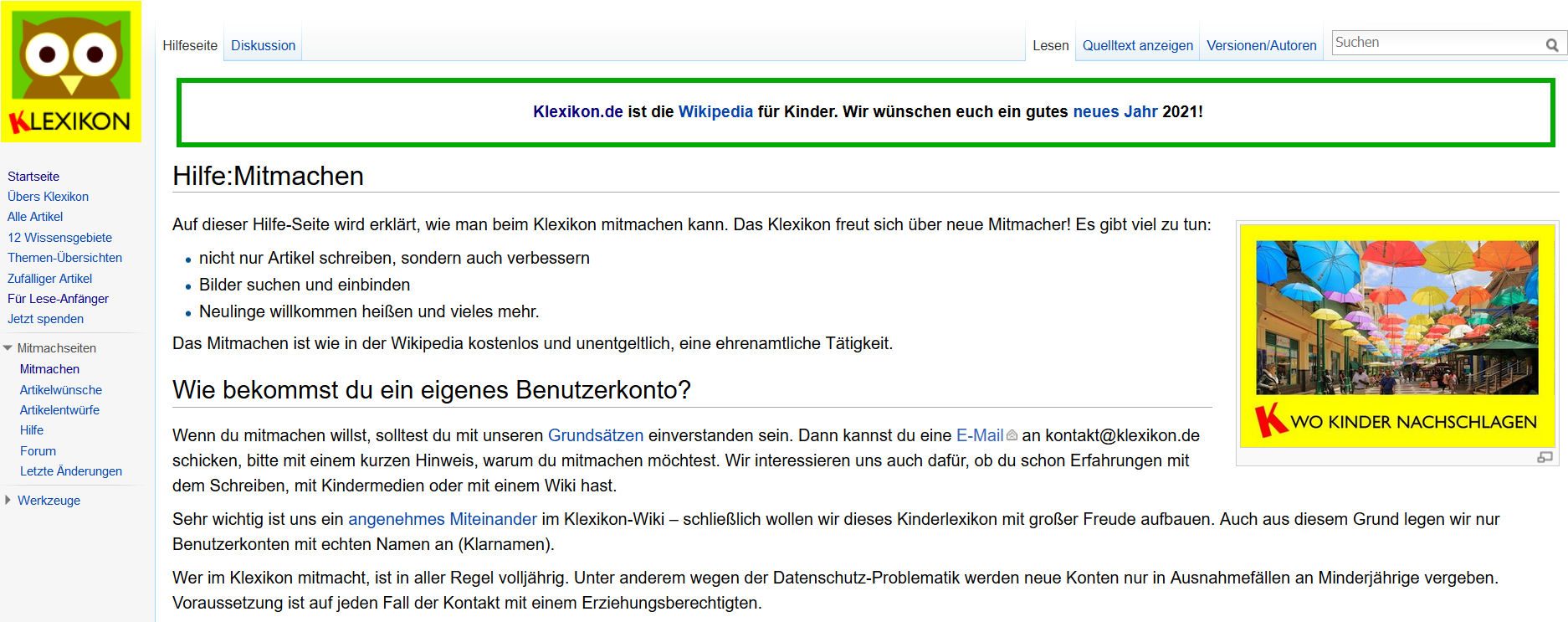Open the colorful umbrellas thumbnail image
This screenshot has height=622, width=1568.
[x=1397, y=335]
